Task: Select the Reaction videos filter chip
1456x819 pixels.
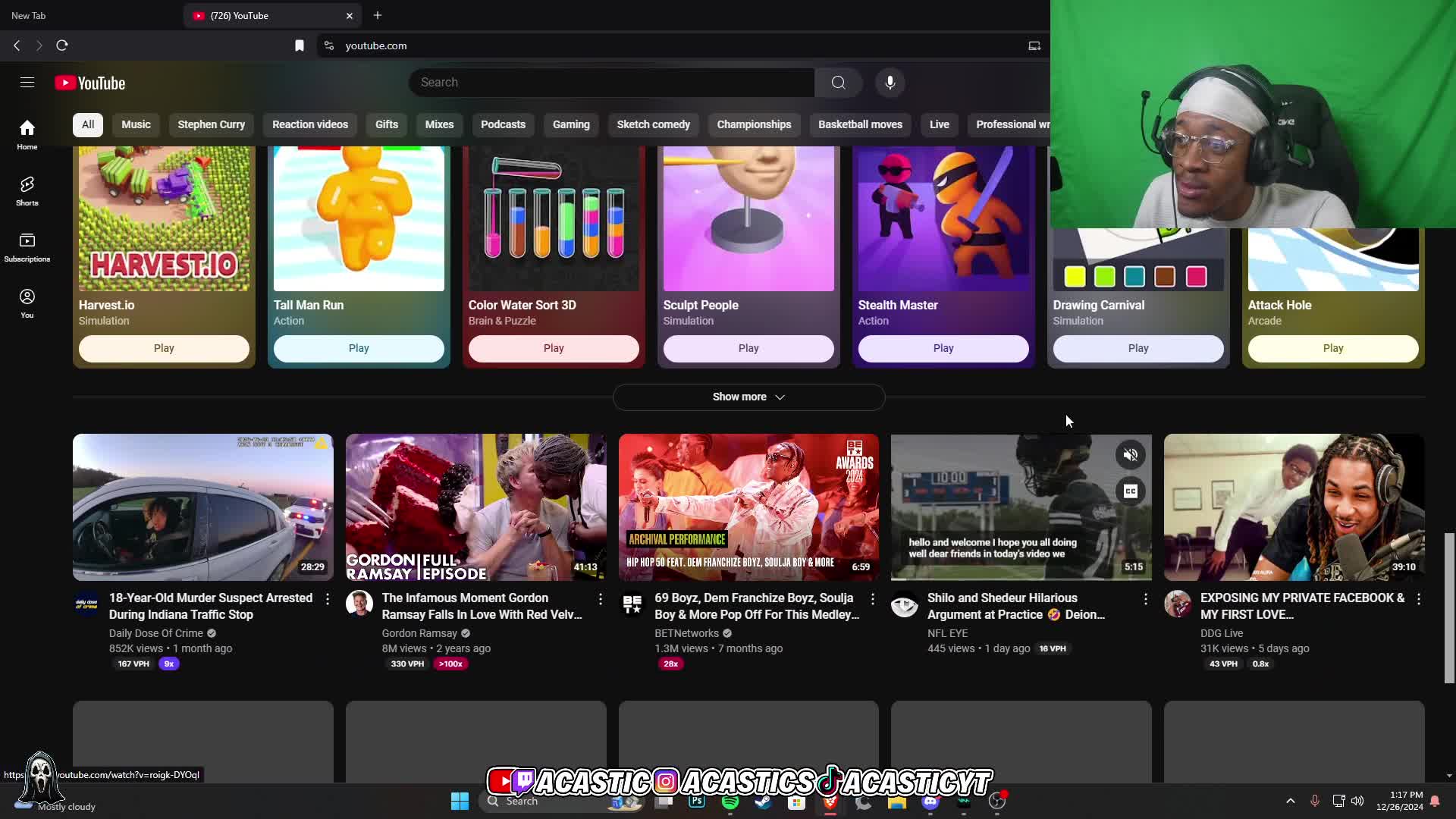Action: coord(310,124)
